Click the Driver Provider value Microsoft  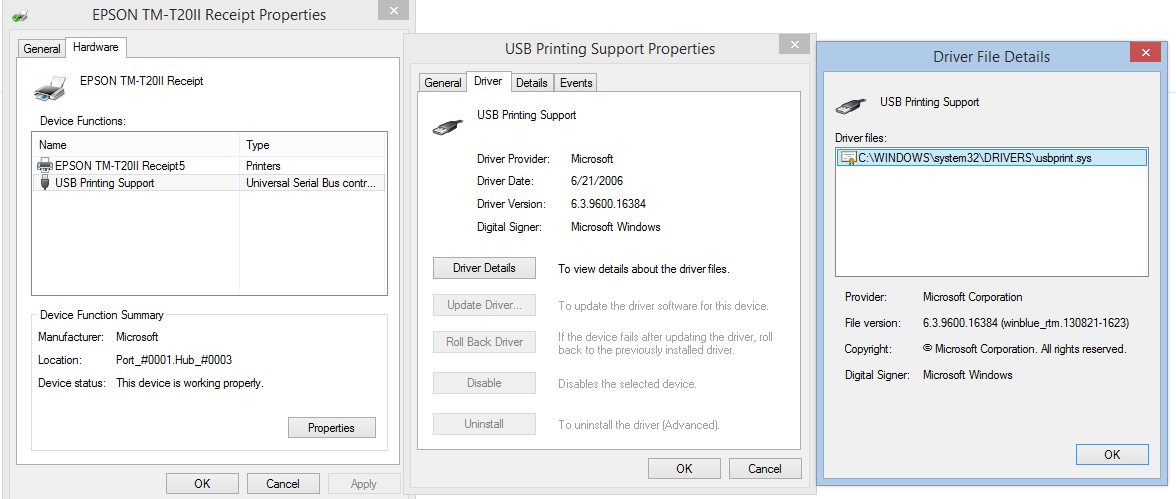click(x=592, y=158)
